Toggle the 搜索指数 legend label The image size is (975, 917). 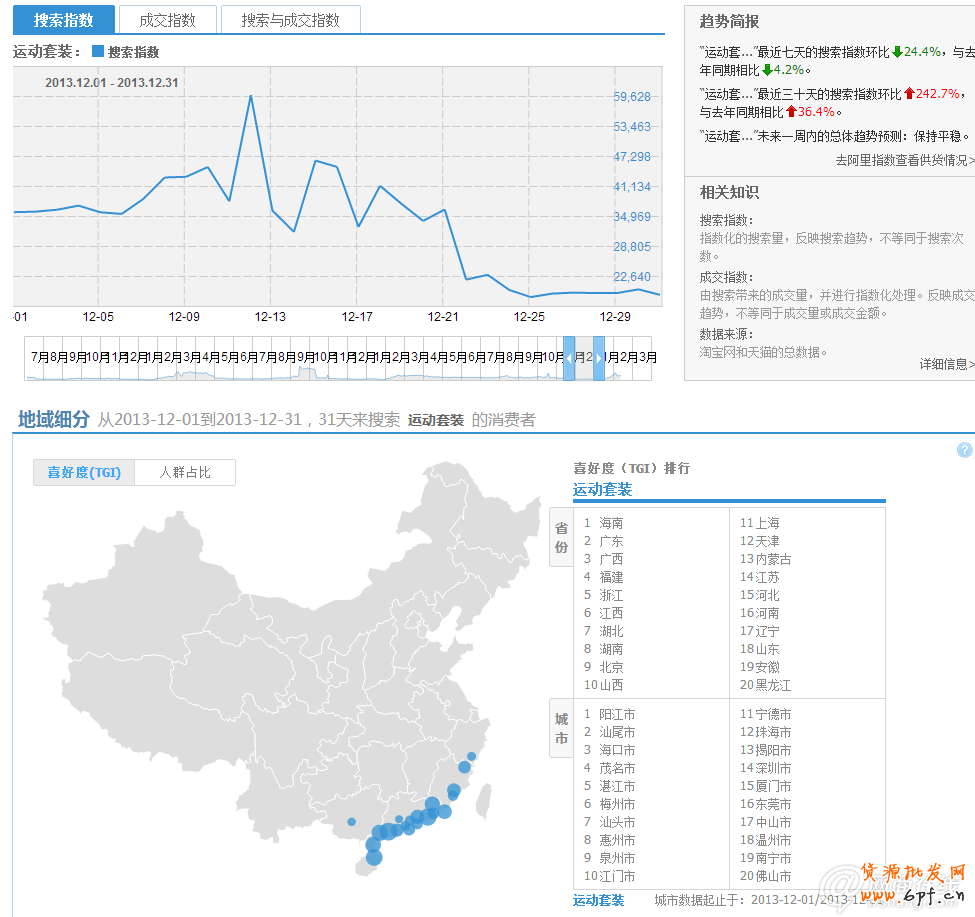(x=133, y=52)
